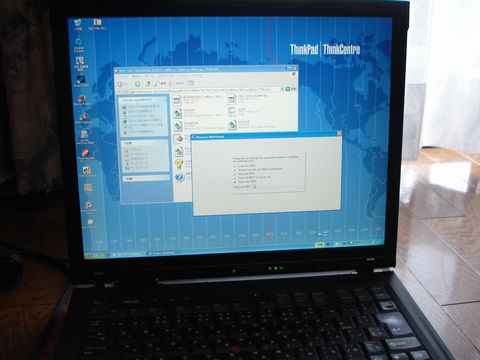480x360 pixels.
Task: Open the Help menu in Explorer window
Action: (197, 76)
